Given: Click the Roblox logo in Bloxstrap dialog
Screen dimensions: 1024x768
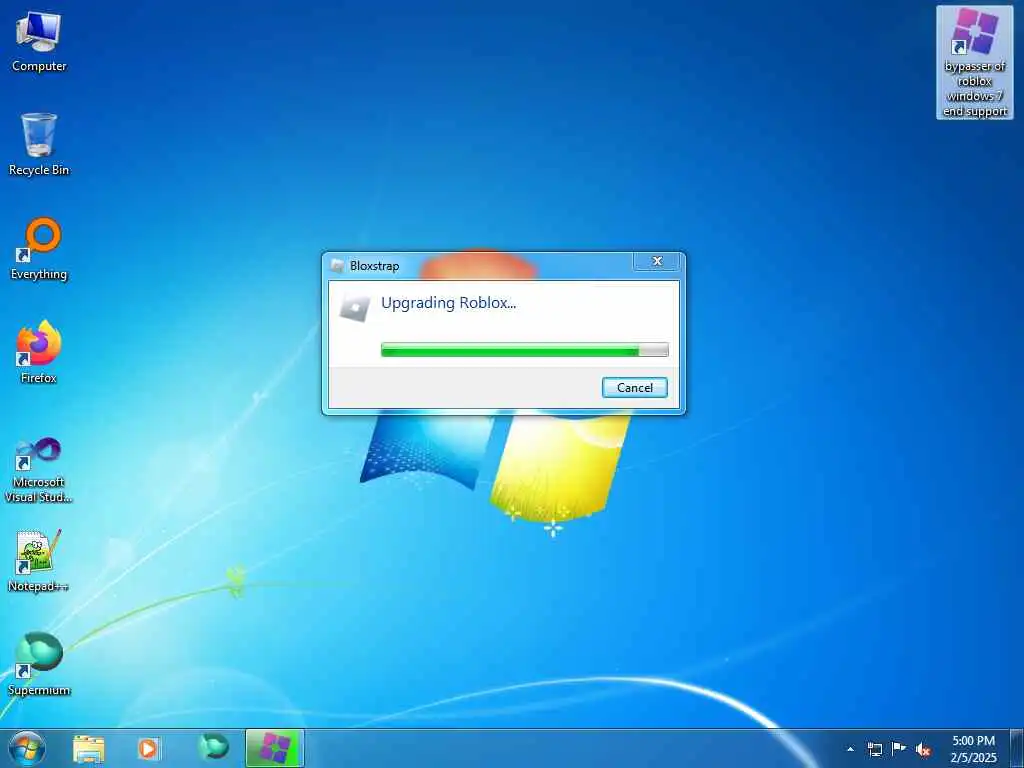Looking at the screenshot, I should (355, 307).
